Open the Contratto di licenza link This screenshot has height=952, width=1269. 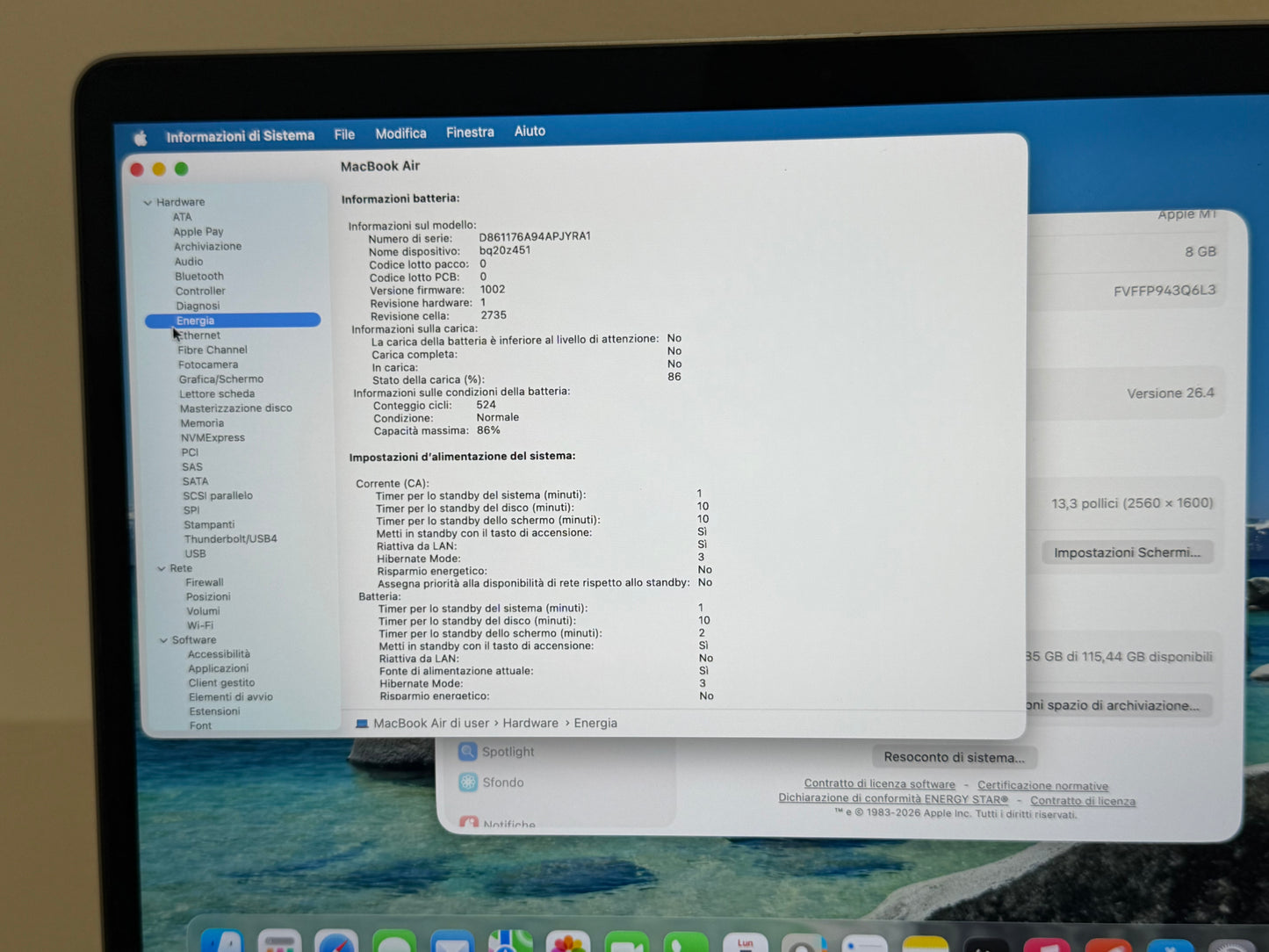[x=1083, y=801]
